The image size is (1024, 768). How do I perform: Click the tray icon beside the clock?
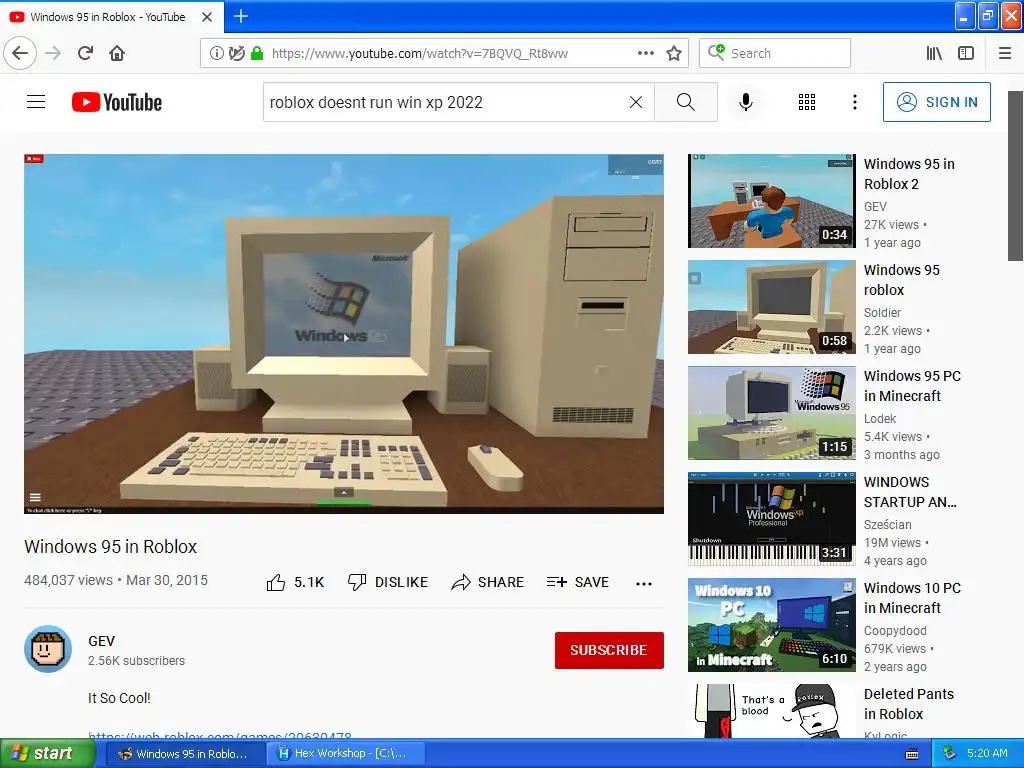pos(949,753)
